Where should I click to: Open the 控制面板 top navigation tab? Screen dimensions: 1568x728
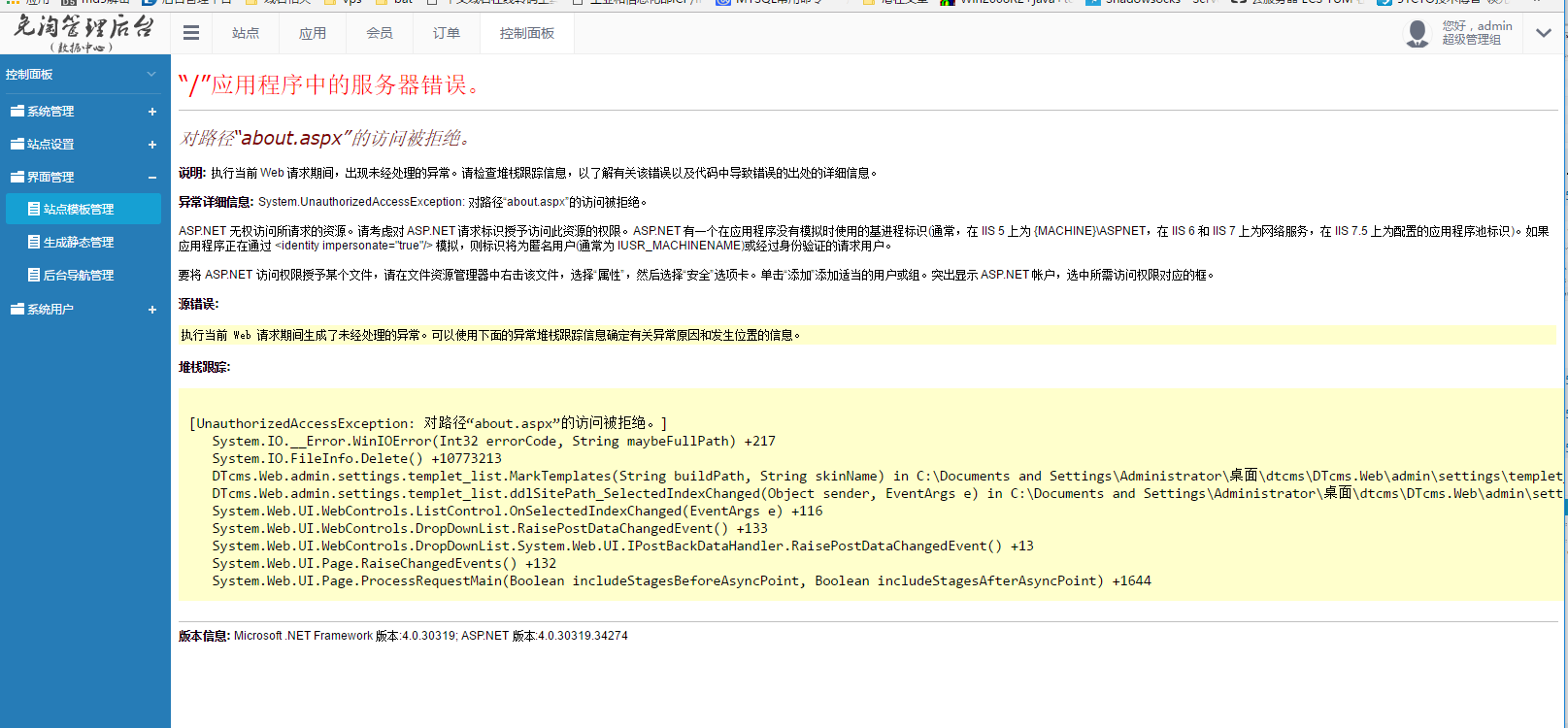tap(527, 33)
